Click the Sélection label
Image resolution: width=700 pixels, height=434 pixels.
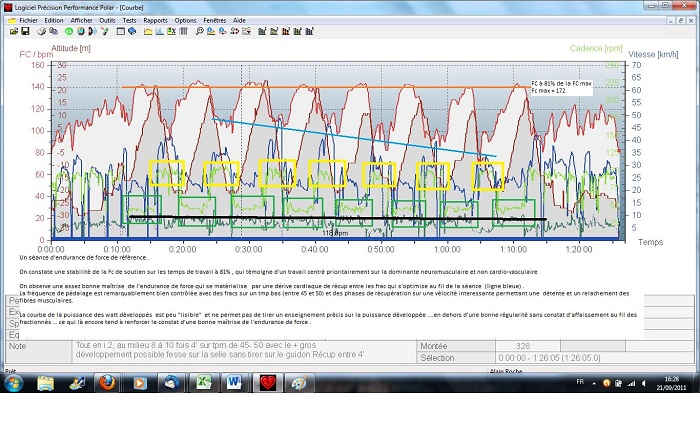[x=437, y=358]
